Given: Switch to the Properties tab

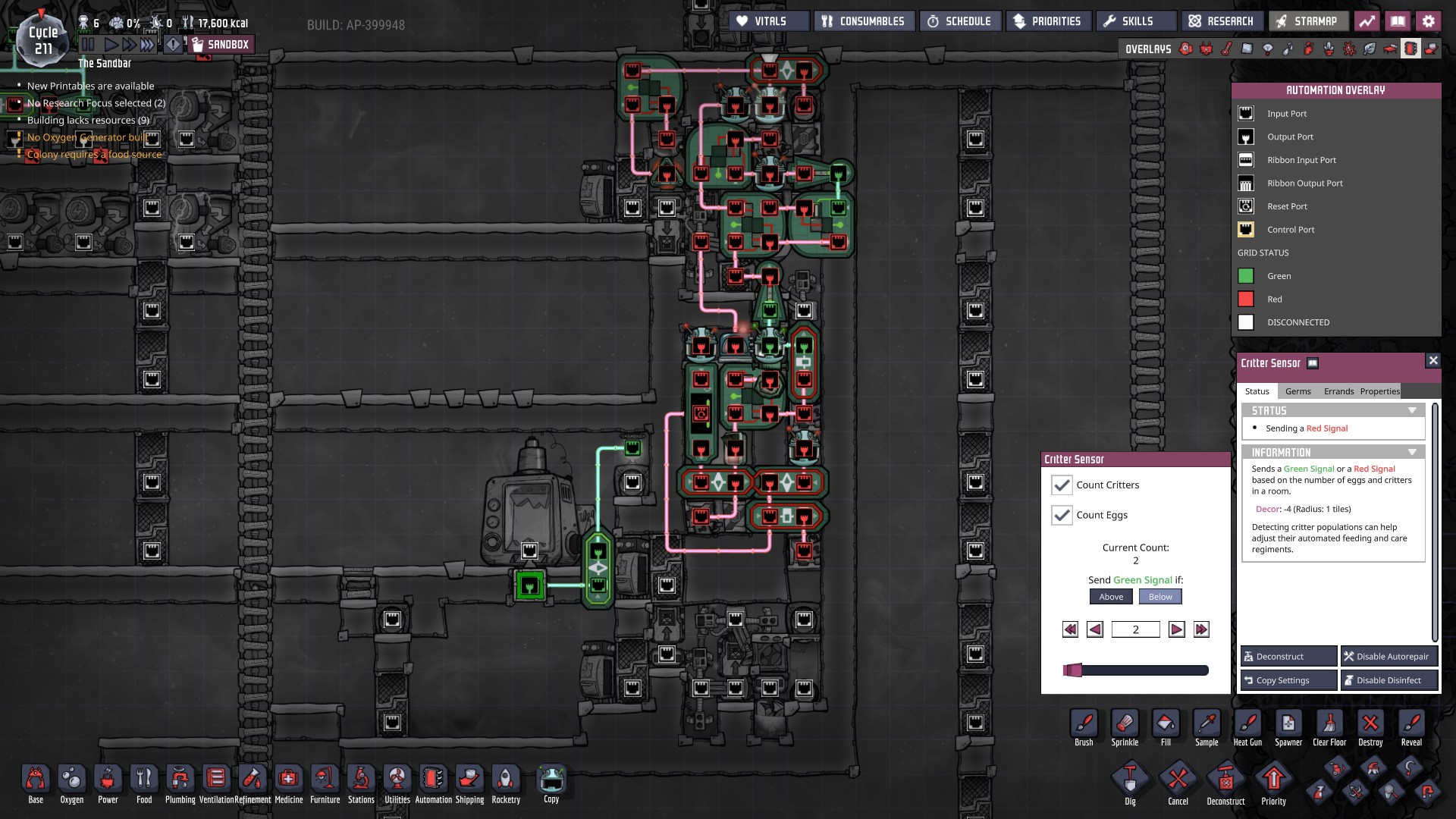Looking at the screenshot, I should pyautogui.click(x=1380, y=391).
